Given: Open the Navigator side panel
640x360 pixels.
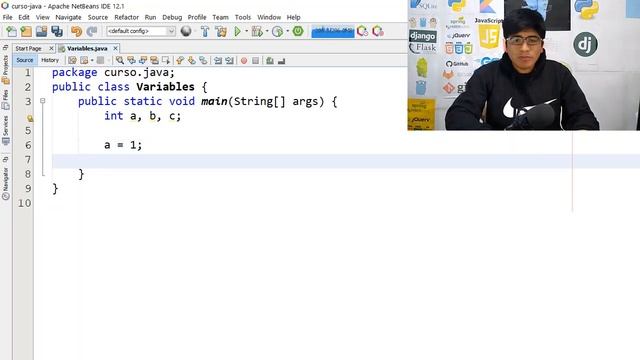Looking at the screenshot, I should click(x=5, y=184).
